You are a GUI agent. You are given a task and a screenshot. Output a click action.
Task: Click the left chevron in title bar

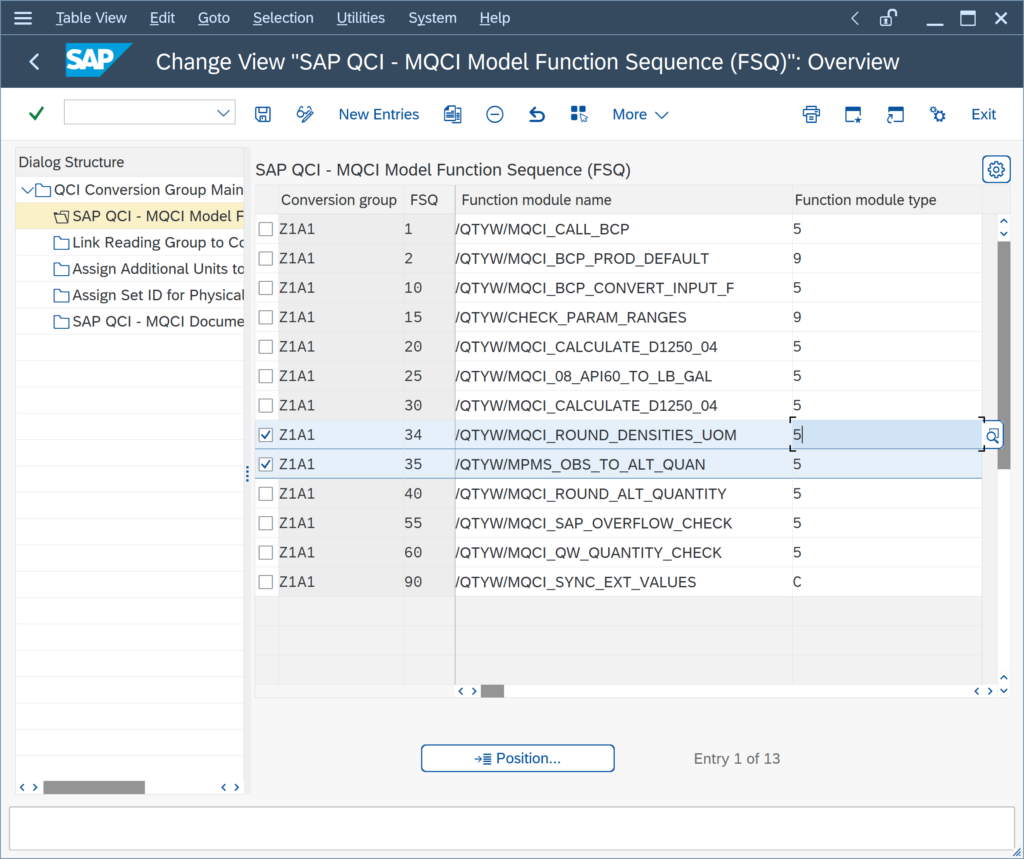(x=855, y=18)
